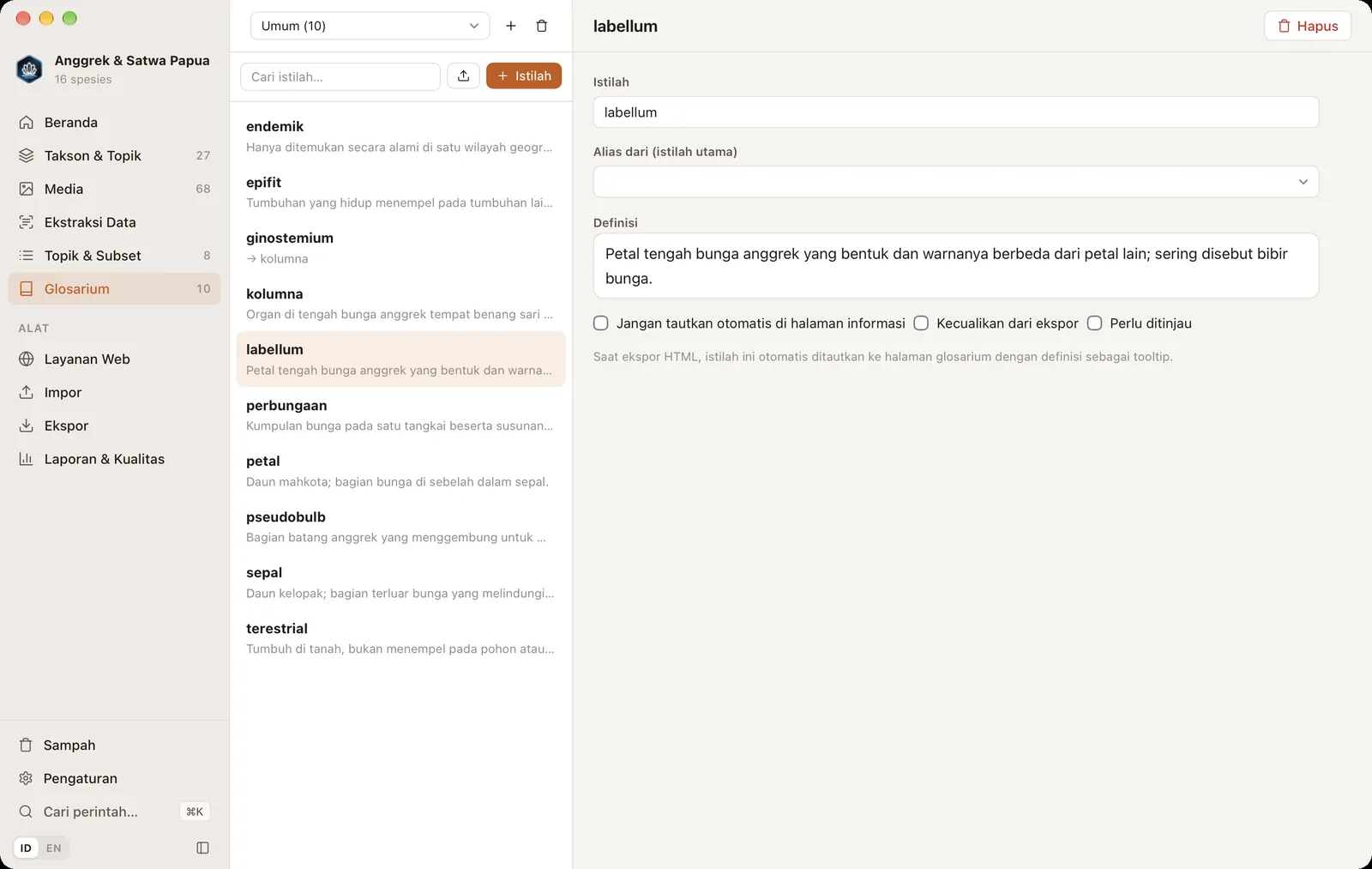Switch interface language to ID
The height and width of the screenshot is (869, 1372).
coord(26,848)
